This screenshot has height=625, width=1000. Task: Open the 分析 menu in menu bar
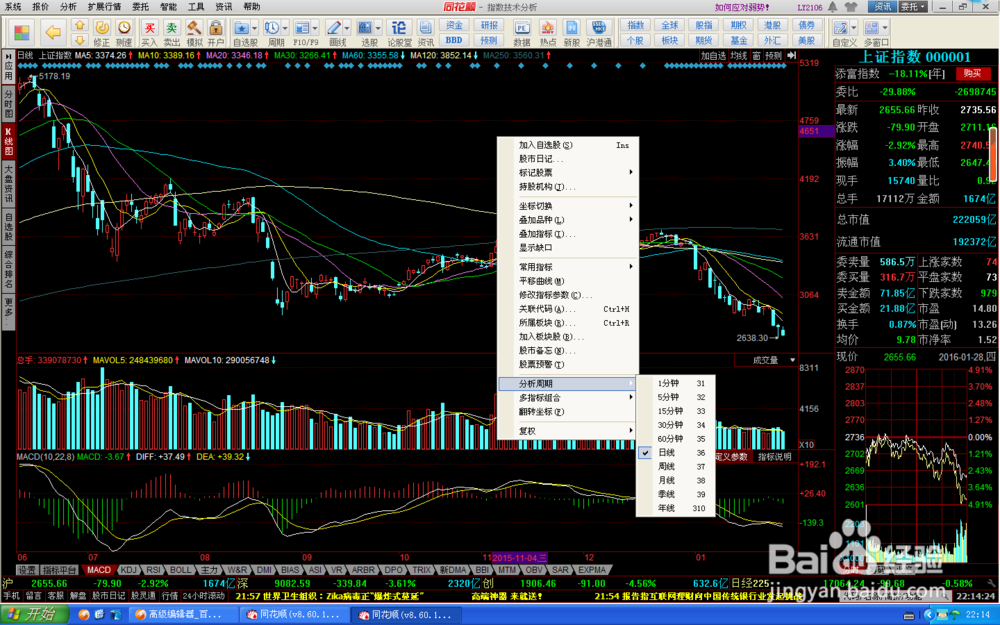pyautogui.click(x=68, y=6)
